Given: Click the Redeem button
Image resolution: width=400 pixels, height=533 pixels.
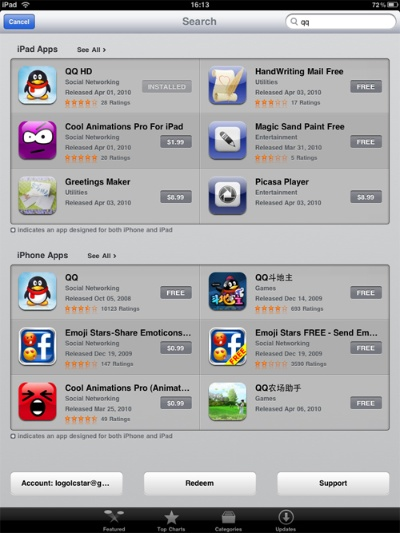Looking at the screenshot, I should tap(199, 483).
